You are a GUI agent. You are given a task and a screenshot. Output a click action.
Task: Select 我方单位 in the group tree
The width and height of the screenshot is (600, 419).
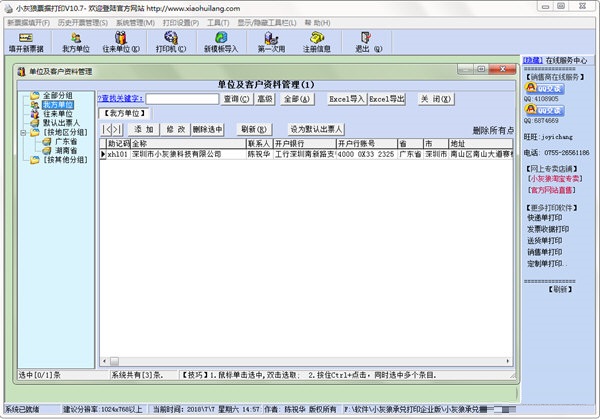(x=58, y=104)
